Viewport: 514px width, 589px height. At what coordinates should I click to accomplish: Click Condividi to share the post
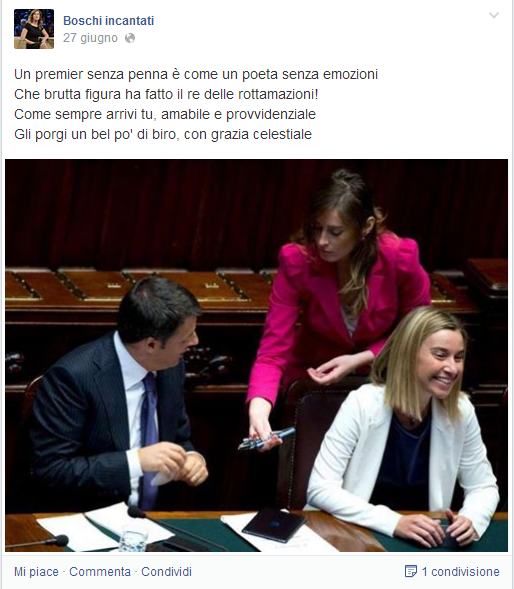coord(166,572)
